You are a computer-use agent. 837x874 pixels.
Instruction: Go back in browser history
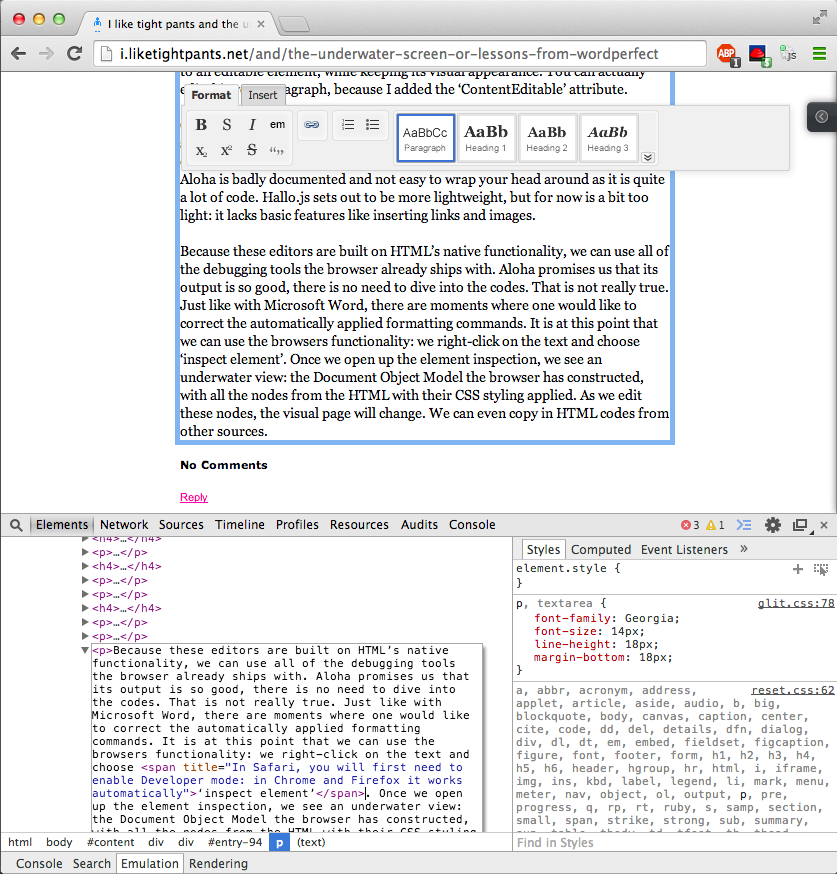[x=18, y=54]
